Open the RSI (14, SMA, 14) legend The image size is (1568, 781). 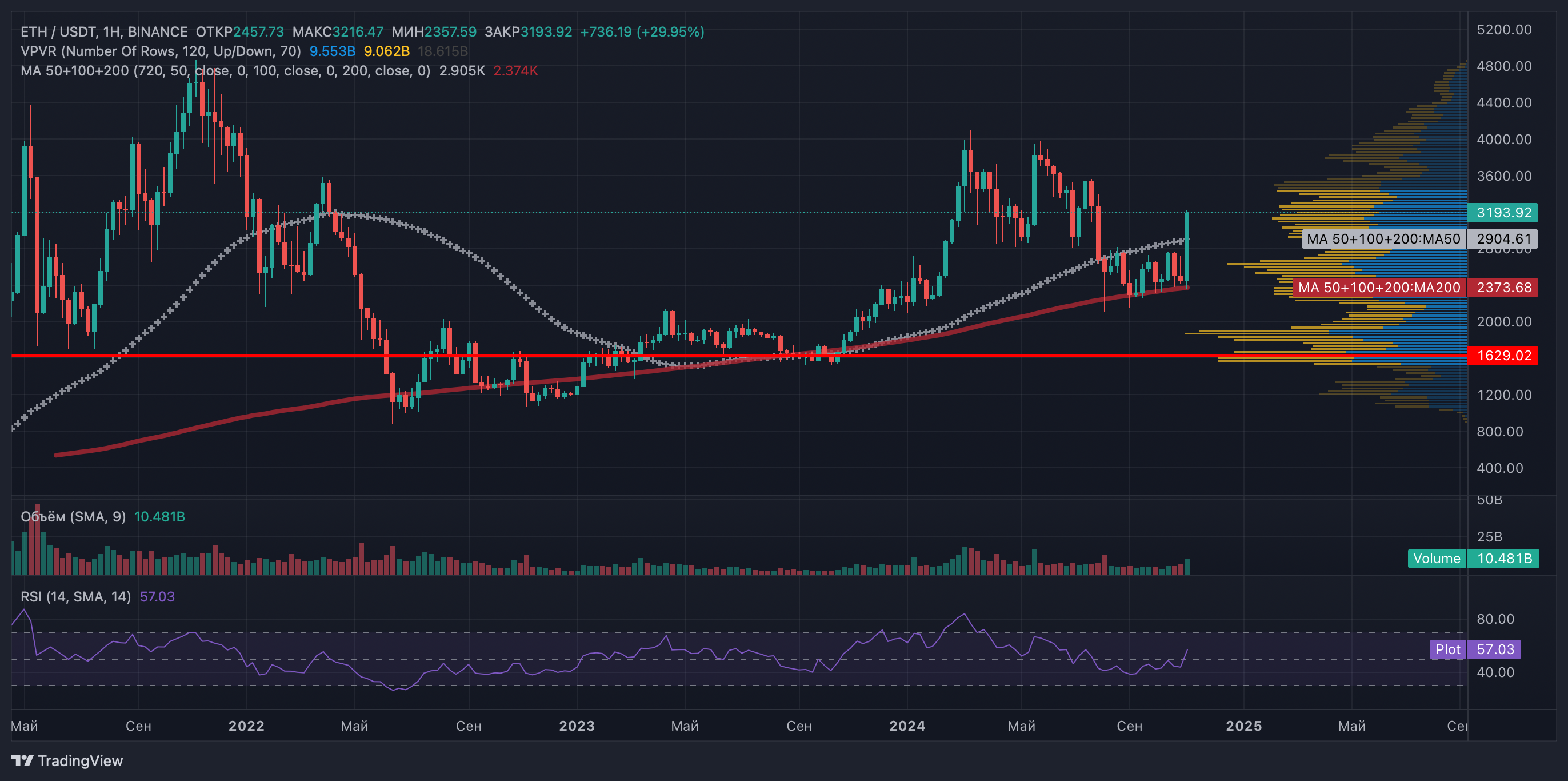(x=75, y=596)
